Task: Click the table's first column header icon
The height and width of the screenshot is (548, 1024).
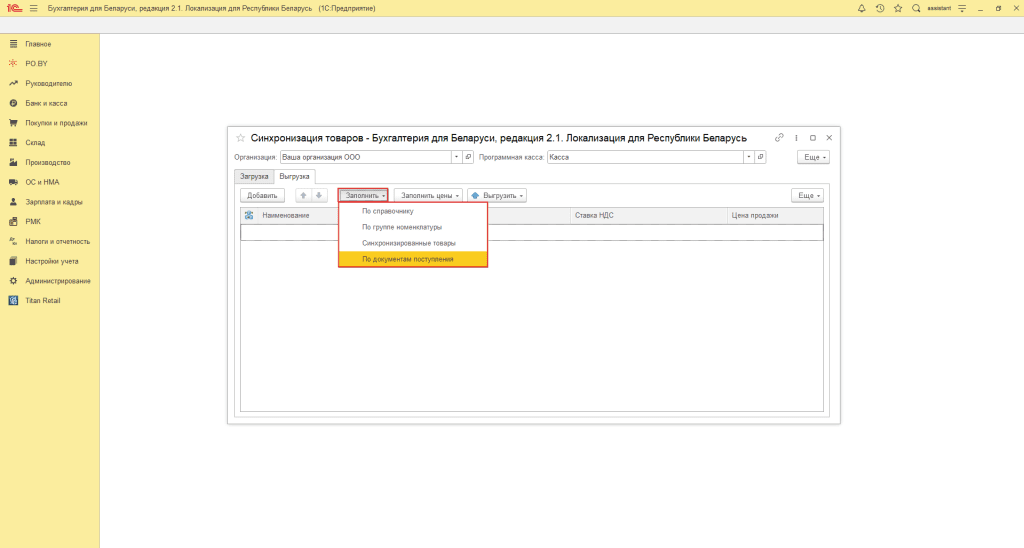Action: click(x=249, y=216)
